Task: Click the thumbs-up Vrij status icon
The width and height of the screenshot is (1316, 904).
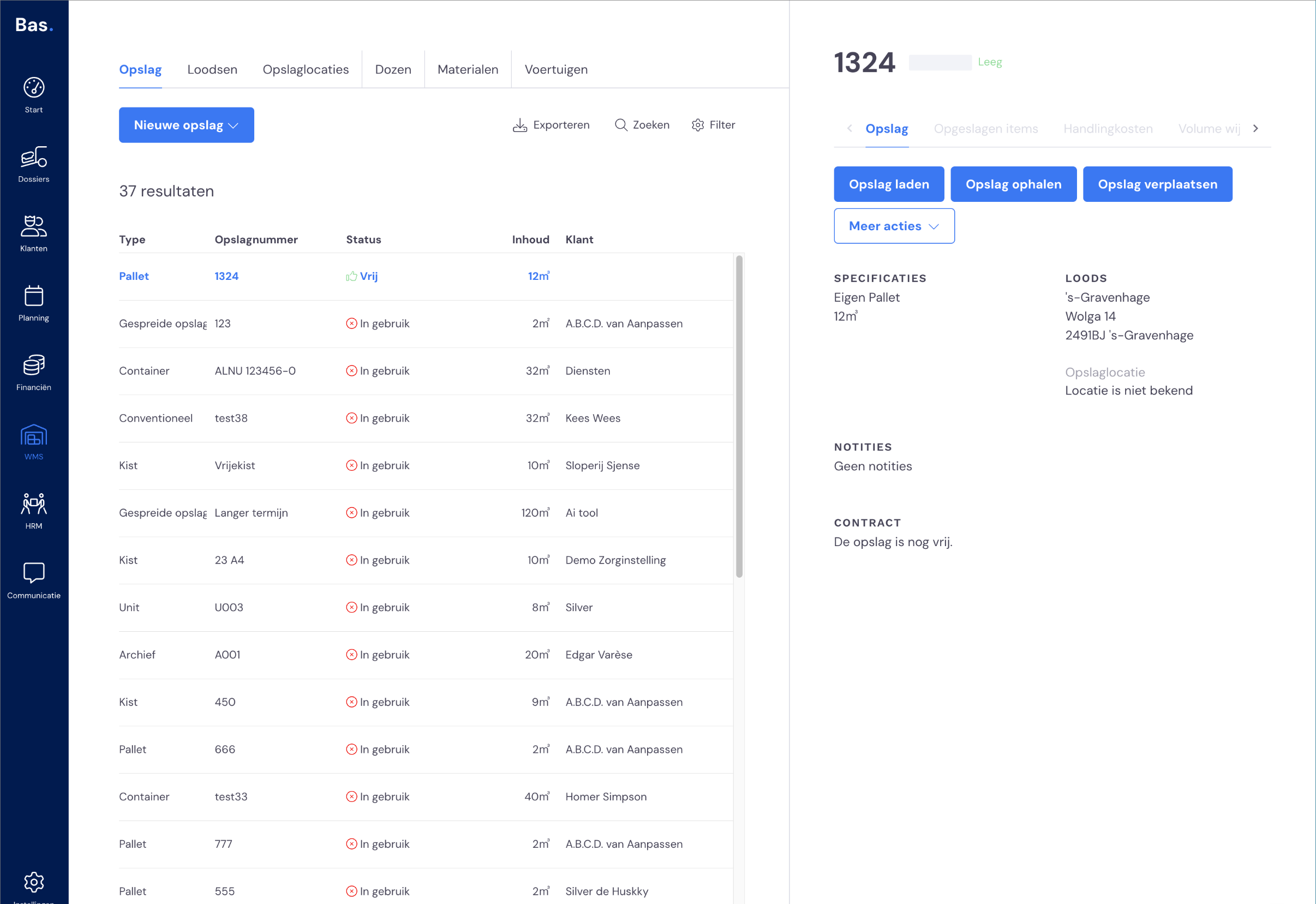Action: pyautogui.click(x=351, y=277)
